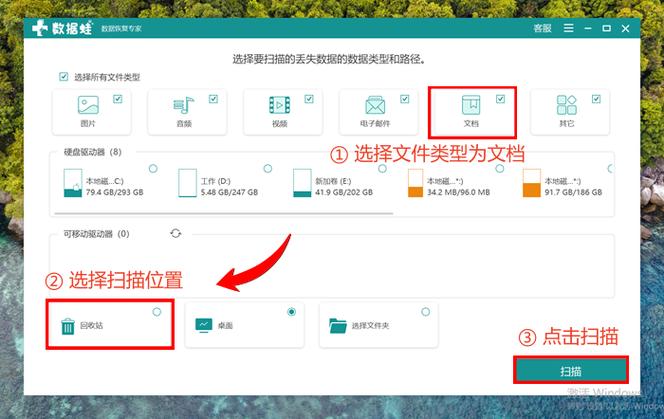
Task: Select the 文档 (documents) icon
Action: pos(471,105)
